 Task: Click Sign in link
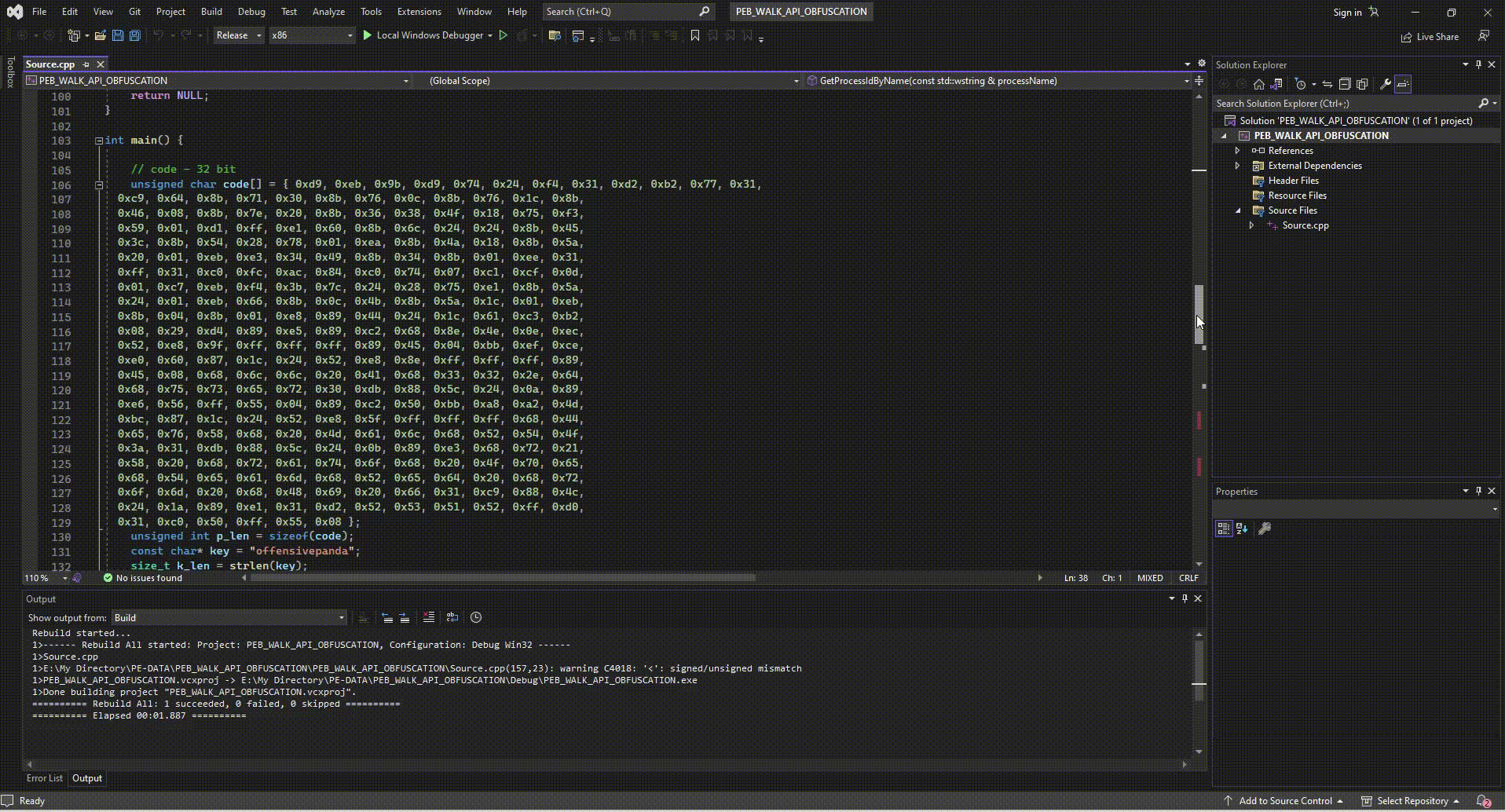[1347, 12]
